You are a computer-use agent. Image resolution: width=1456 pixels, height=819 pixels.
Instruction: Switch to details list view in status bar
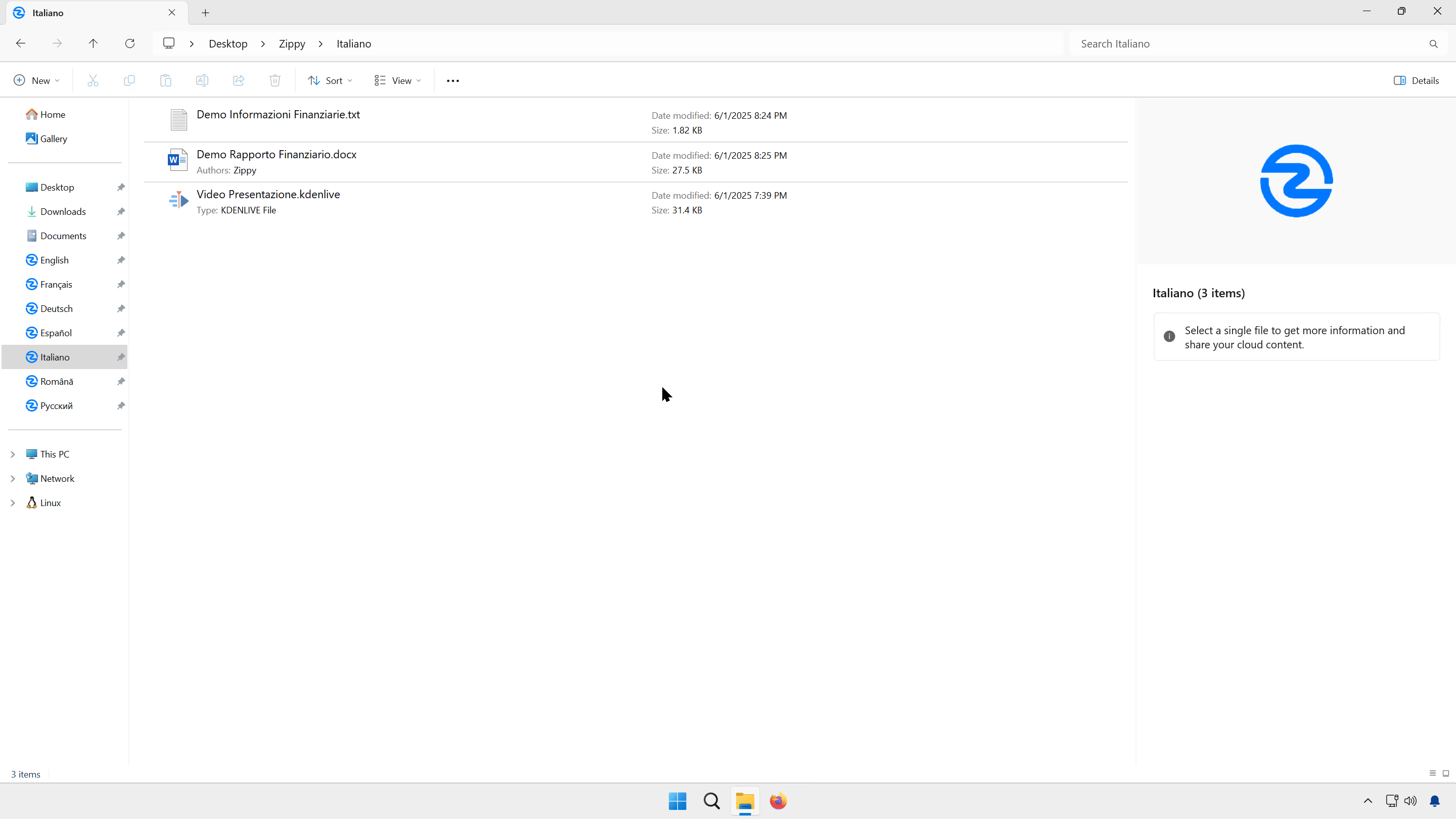click(1432, 773)
